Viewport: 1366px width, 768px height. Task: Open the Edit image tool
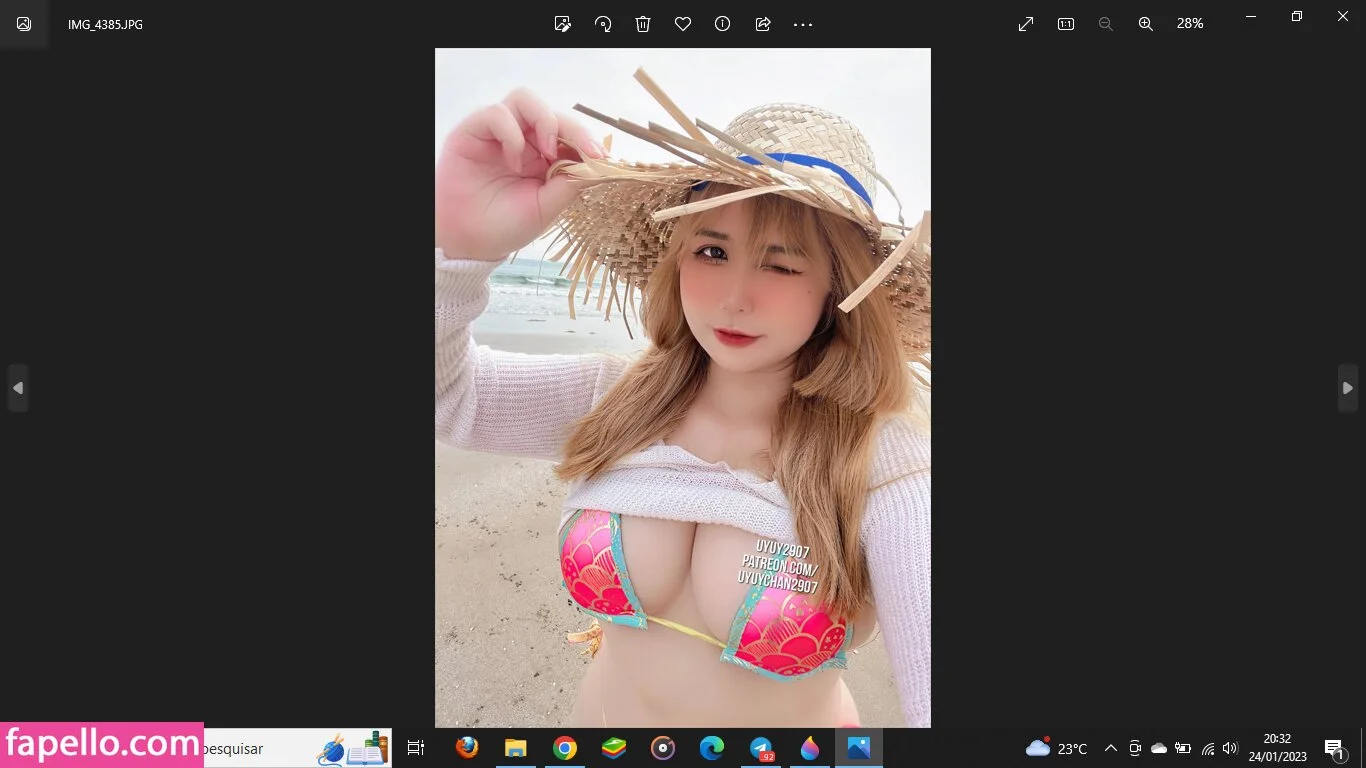click(563, 24)
